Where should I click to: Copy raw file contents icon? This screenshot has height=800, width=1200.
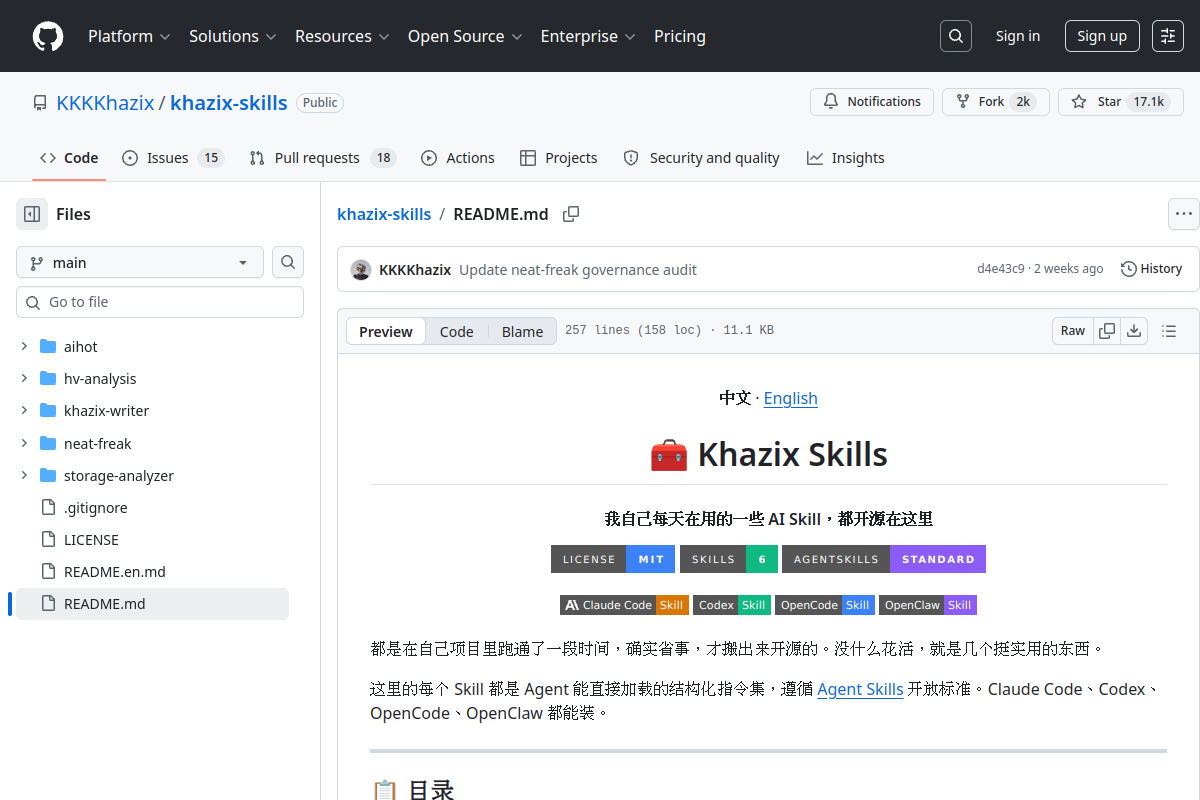[x=1107, y=331]
